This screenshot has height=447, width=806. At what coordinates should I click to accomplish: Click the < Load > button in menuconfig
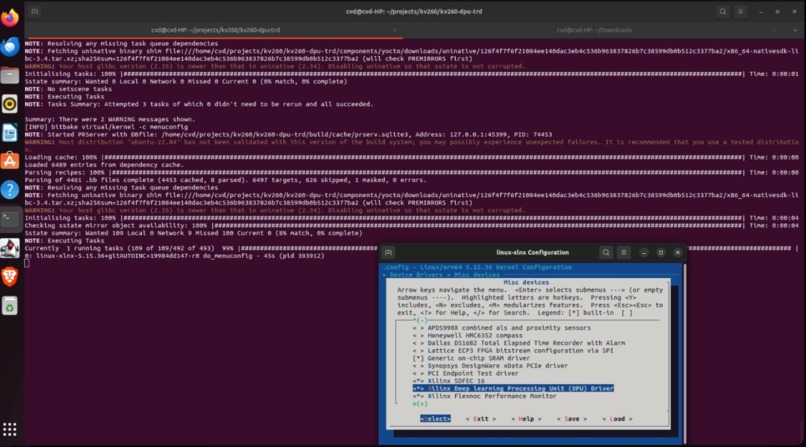click(x=617, y=419)
